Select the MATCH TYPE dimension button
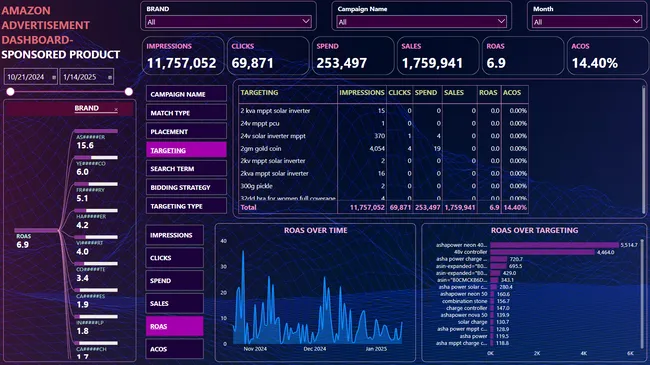Screen dimensions: 650x365 187,113
